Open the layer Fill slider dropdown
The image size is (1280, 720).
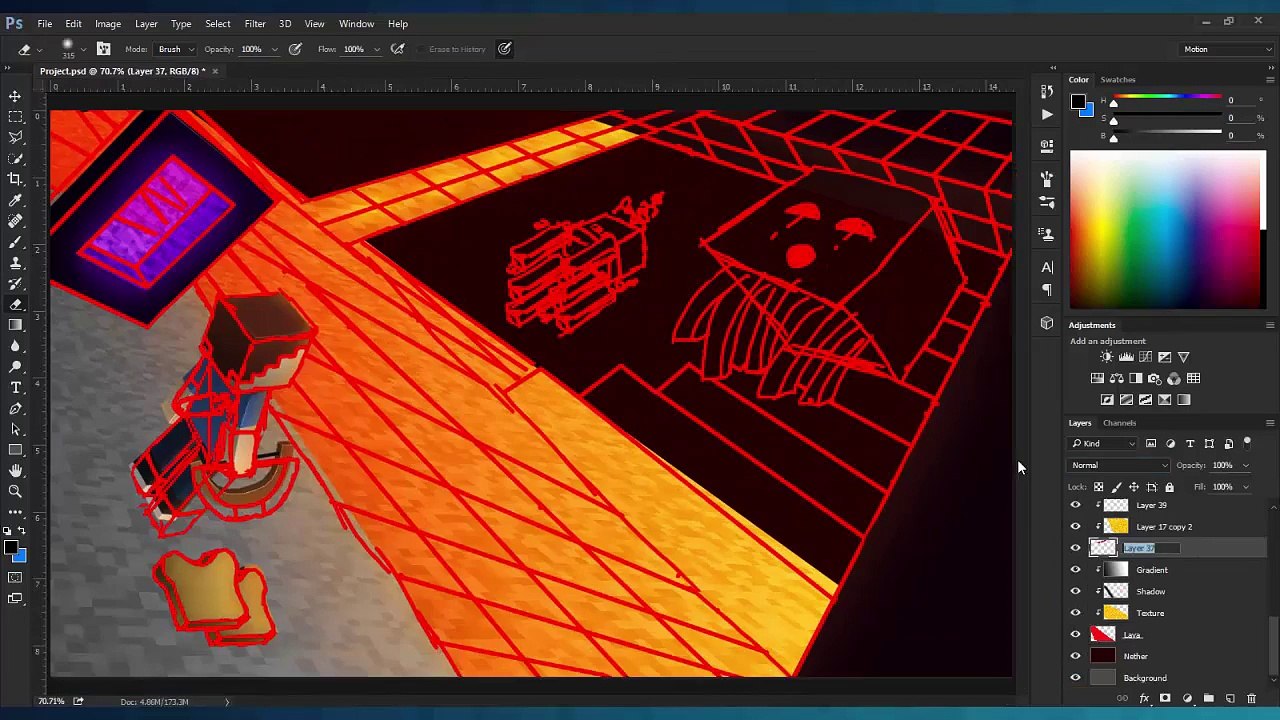pyautogui.click(x=1245, y=487)
